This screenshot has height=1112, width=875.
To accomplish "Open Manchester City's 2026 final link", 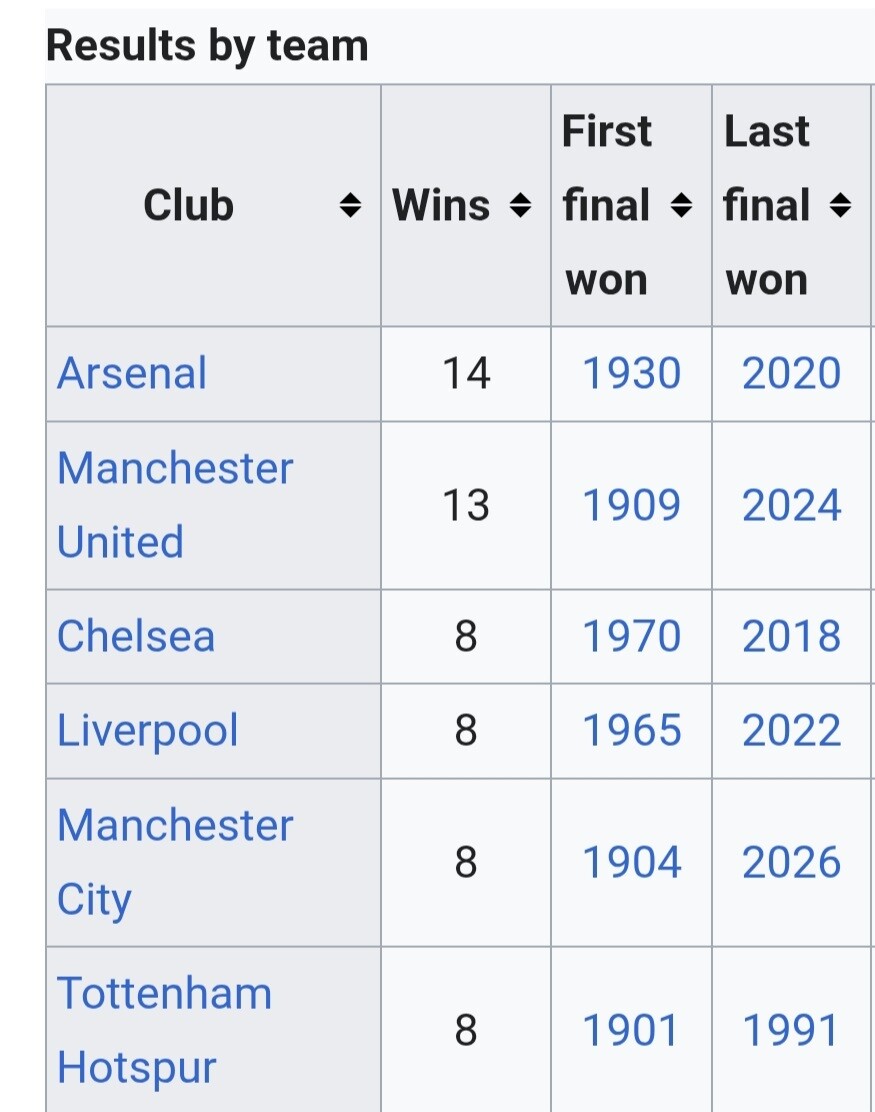I will (x=791, y=862).
